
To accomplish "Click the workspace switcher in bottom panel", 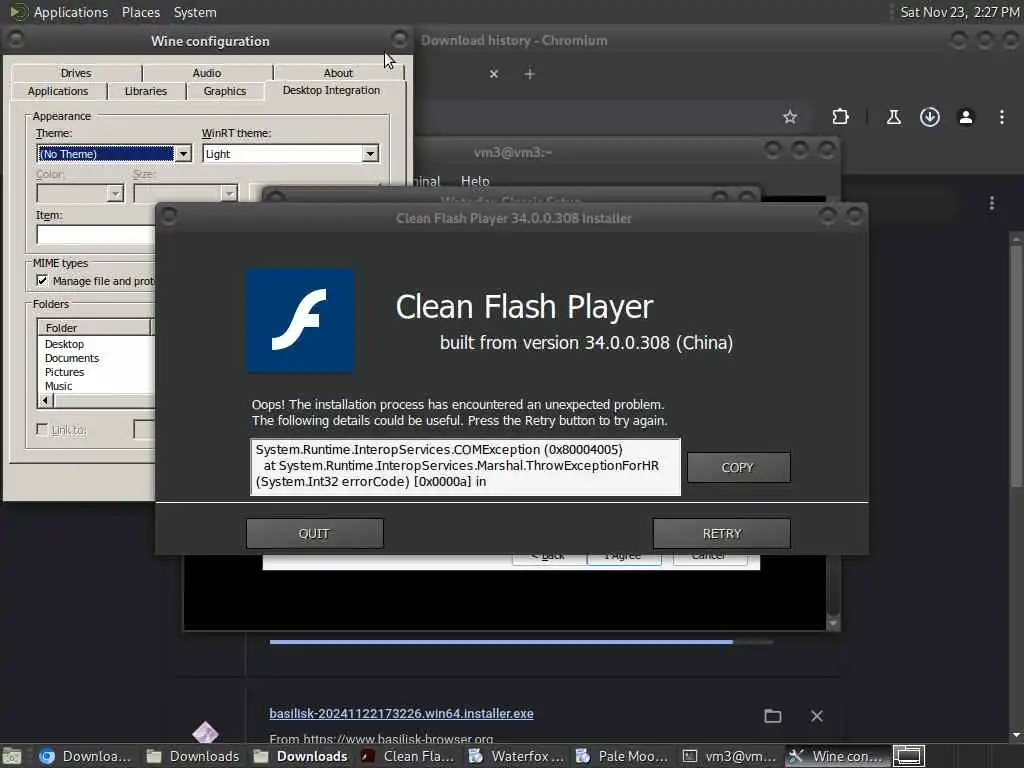I will (x=908, y=756).
